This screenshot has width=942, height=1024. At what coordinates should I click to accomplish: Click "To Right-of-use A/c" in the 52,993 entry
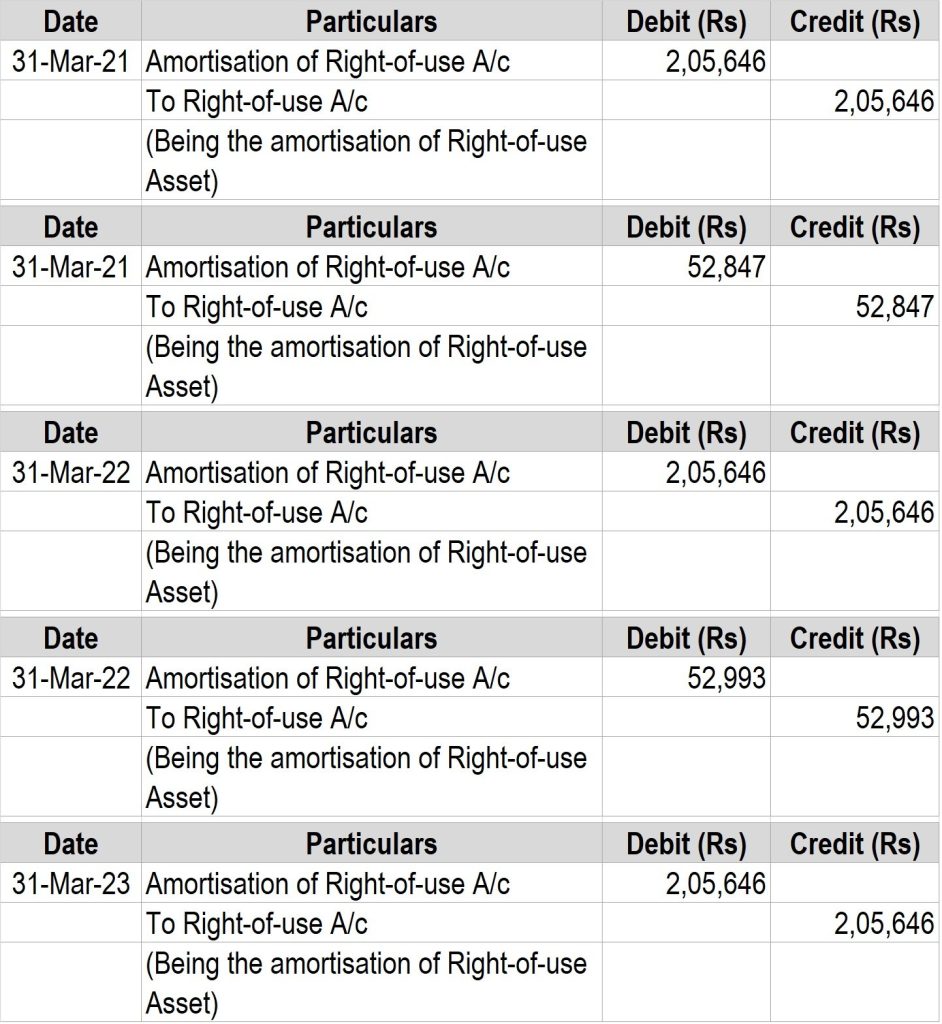point(257,718)
